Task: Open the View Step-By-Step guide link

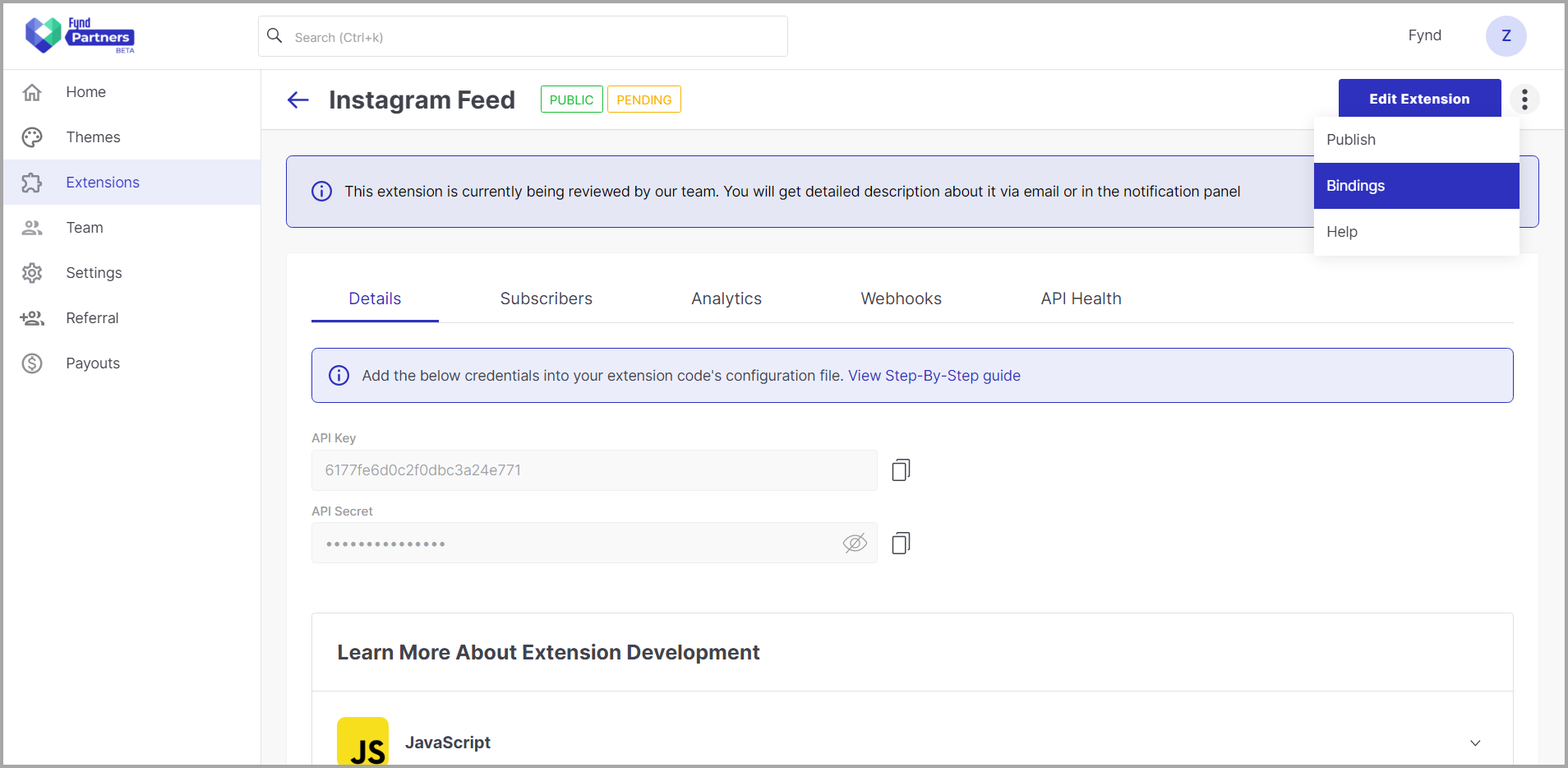Action: point(934,376)
